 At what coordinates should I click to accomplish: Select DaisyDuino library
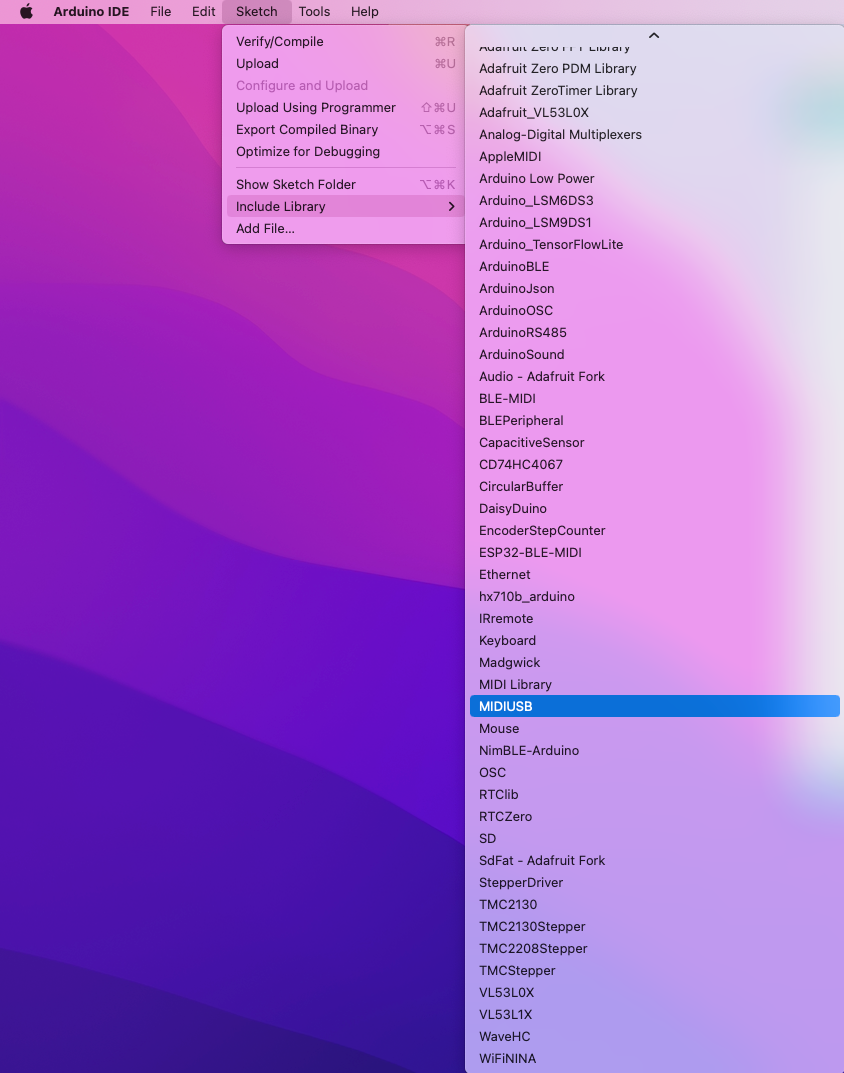point(655,508)
